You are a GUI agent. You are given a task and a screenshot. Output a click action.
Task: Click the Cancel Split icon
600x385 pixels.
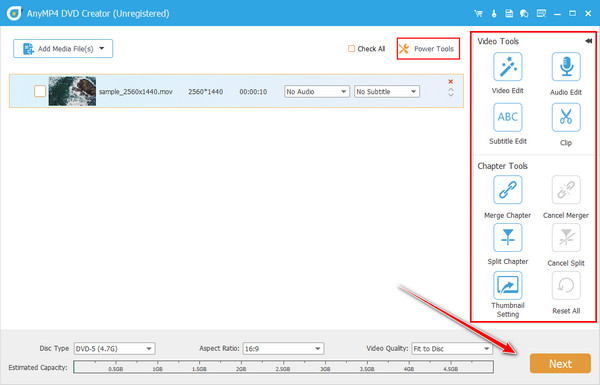(x=566, y=237)
